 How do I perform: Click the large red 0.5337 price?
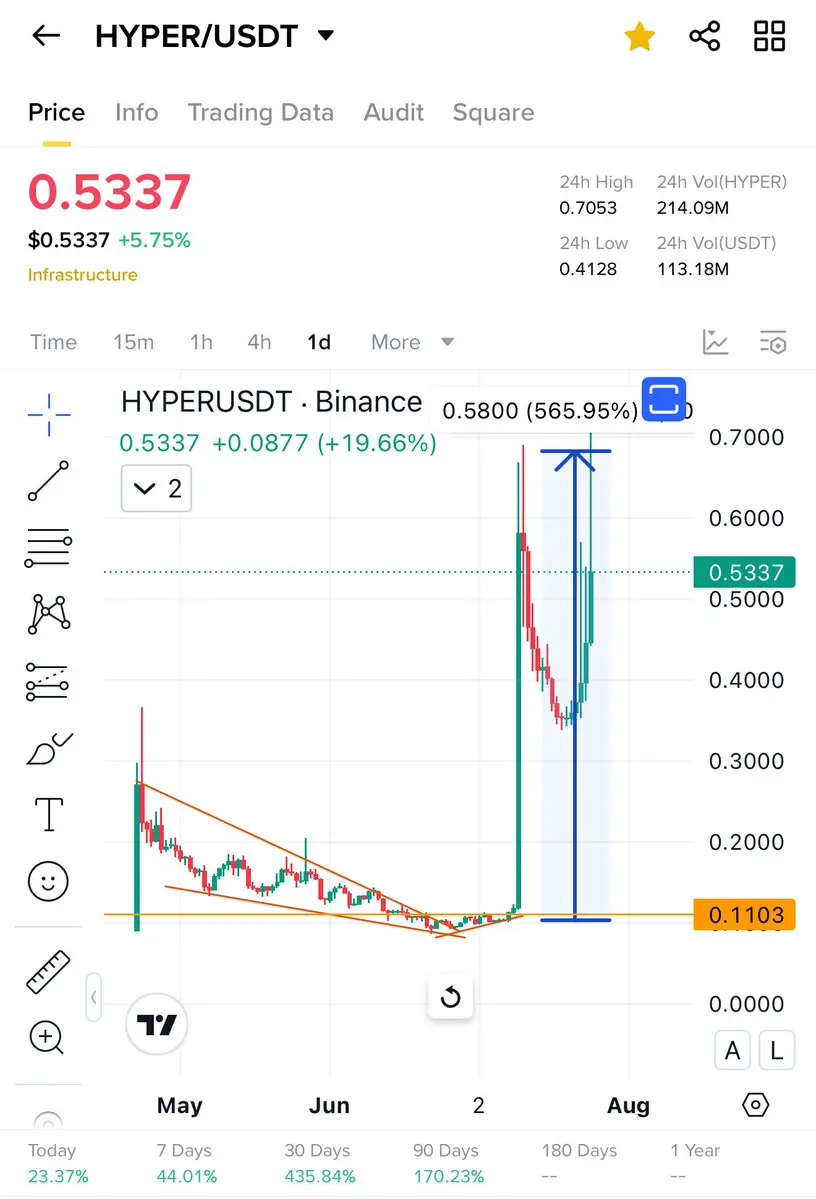point(109,191)
